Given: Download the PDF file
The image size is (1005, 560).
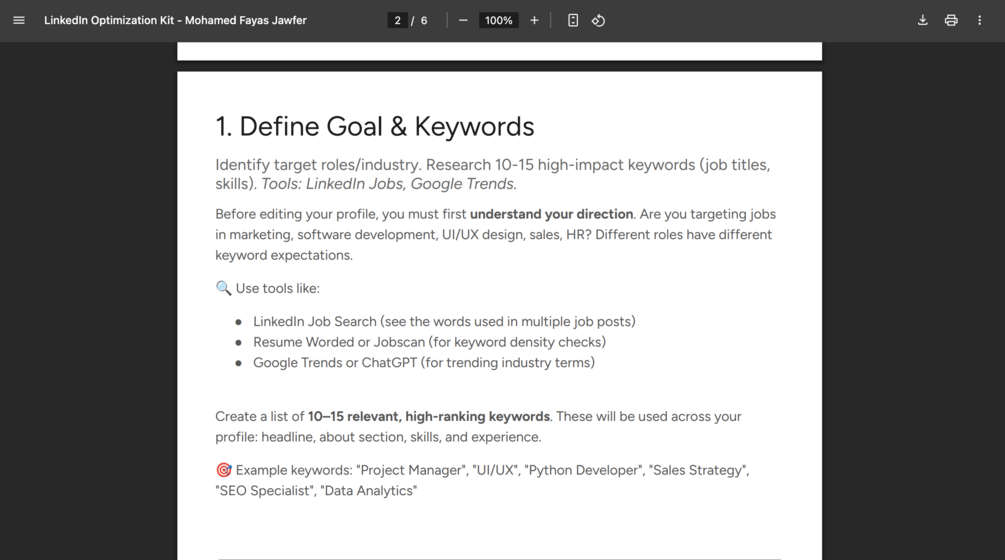Looking at the screenshot, I should (922, 20).
